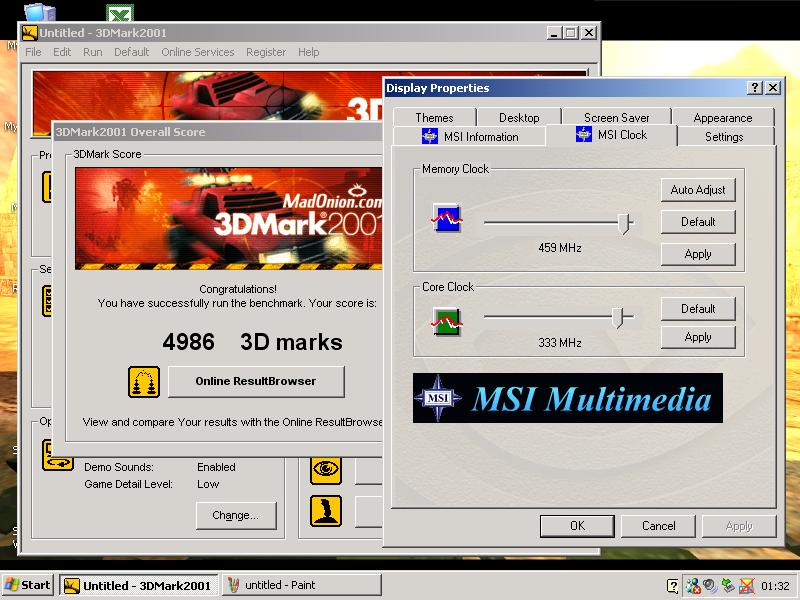The width and height of the screenshot is (800, 600).
Task: Click Default button in Memory Clock group
Action: tap(698, 222)
